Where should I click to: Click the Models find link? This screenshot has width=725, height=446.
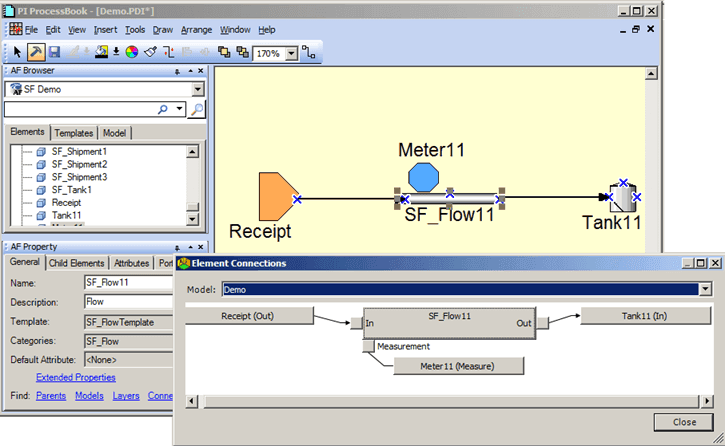pos(89,396)
